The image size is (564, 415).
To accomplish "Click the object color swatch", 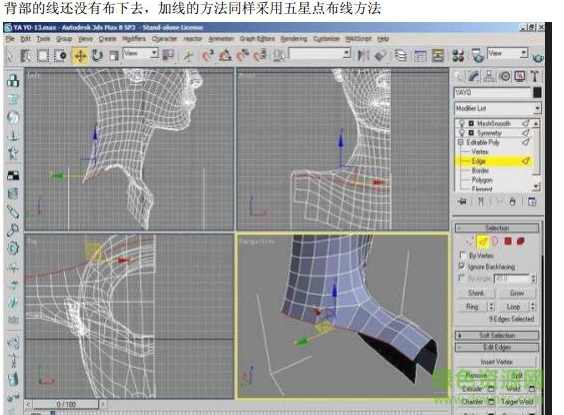I will tap(537, 92).
